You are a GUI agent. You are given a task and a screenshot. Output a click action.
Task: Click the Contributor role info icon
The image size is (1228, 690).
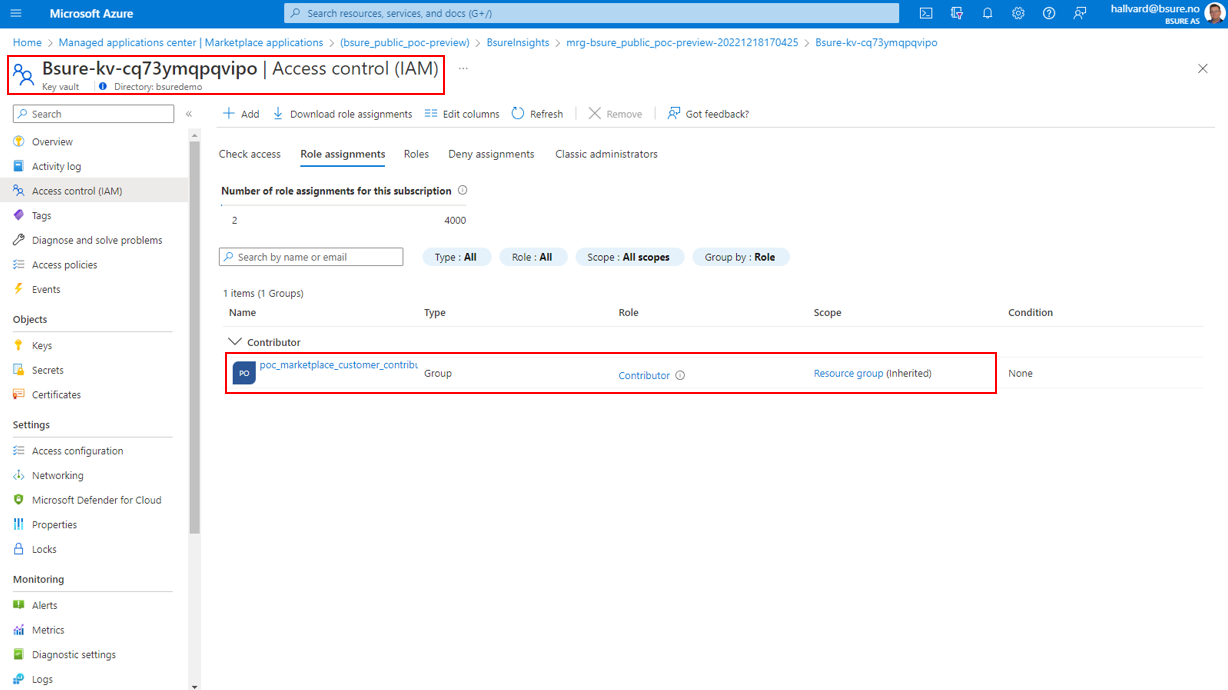680,376
